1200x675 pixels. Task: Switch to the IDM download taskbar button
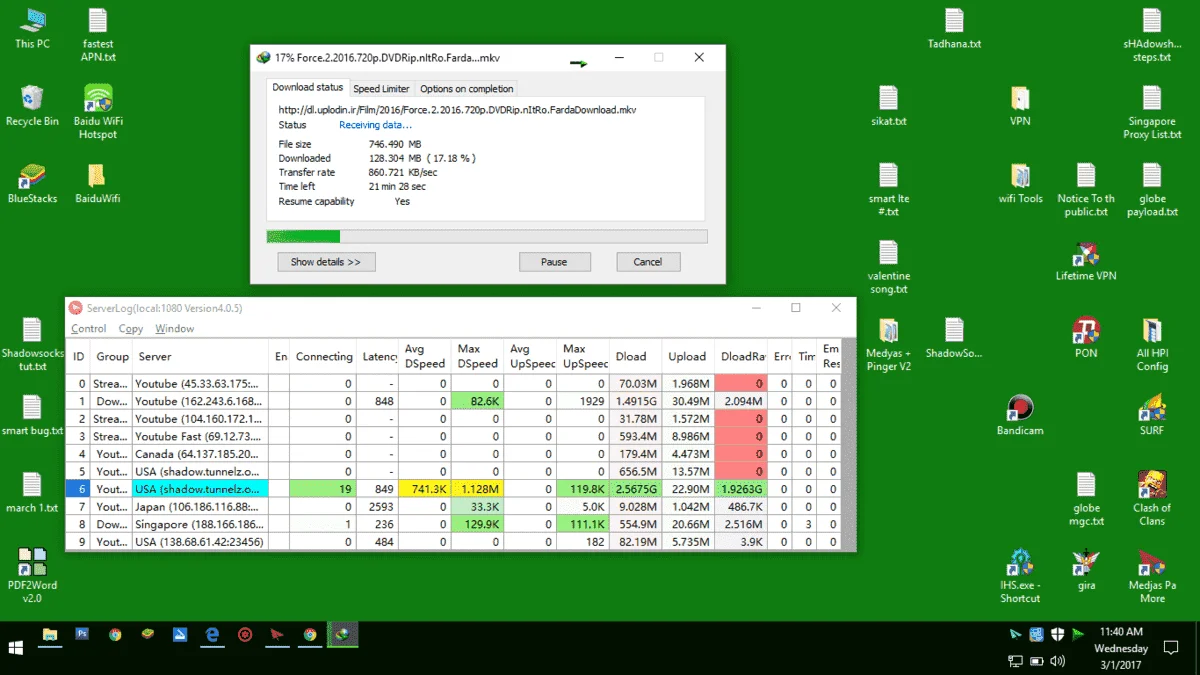(343, 635)
